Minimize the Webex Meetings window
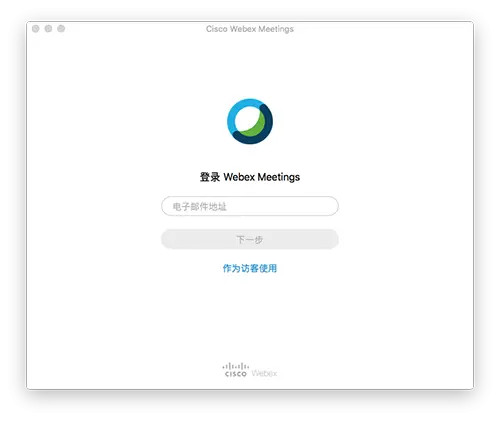The height and width of the screenshot is (421, 500). 48,29
